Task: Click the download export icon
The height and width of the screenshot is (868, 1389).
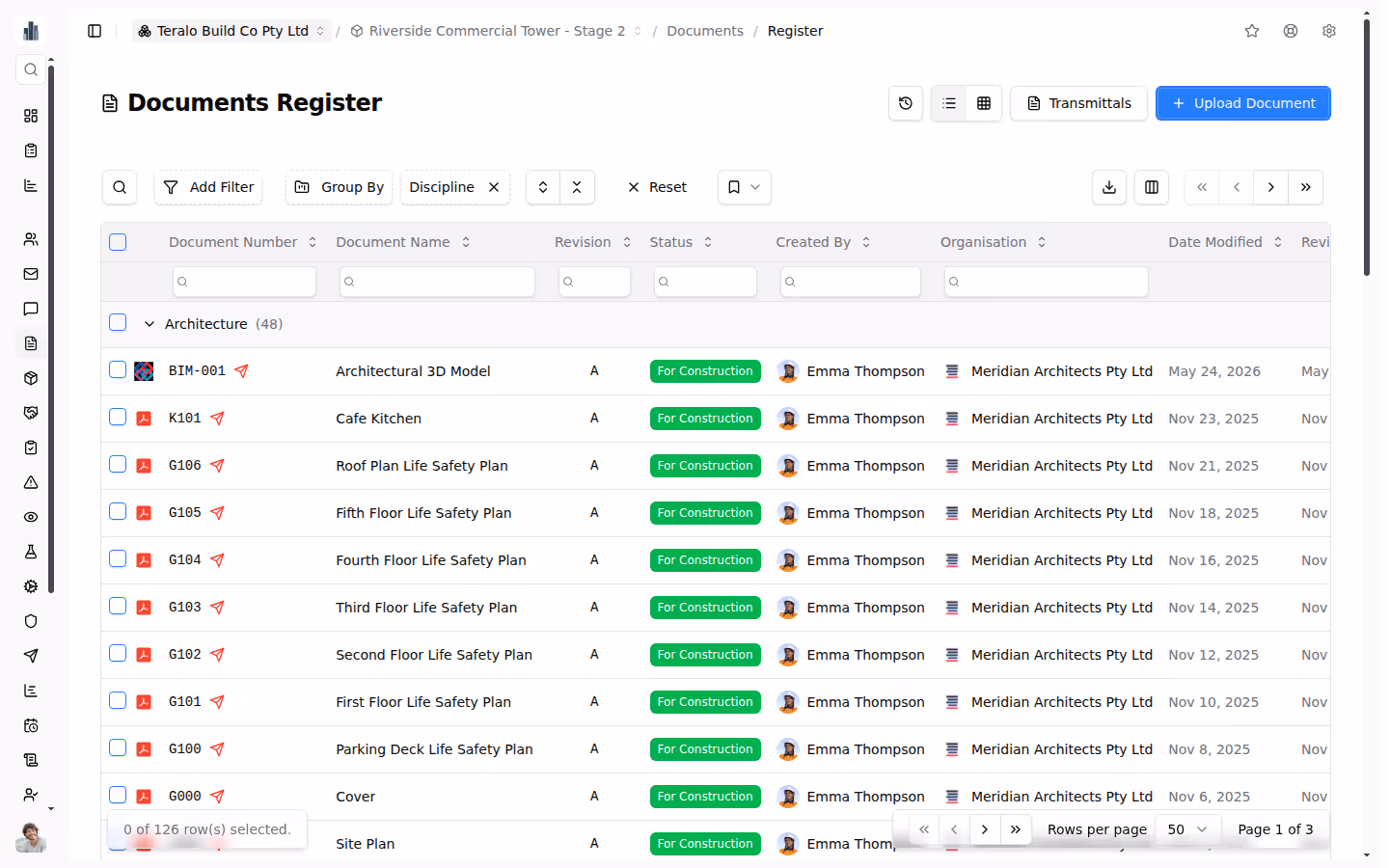Action: click(x=1109, y=187)
